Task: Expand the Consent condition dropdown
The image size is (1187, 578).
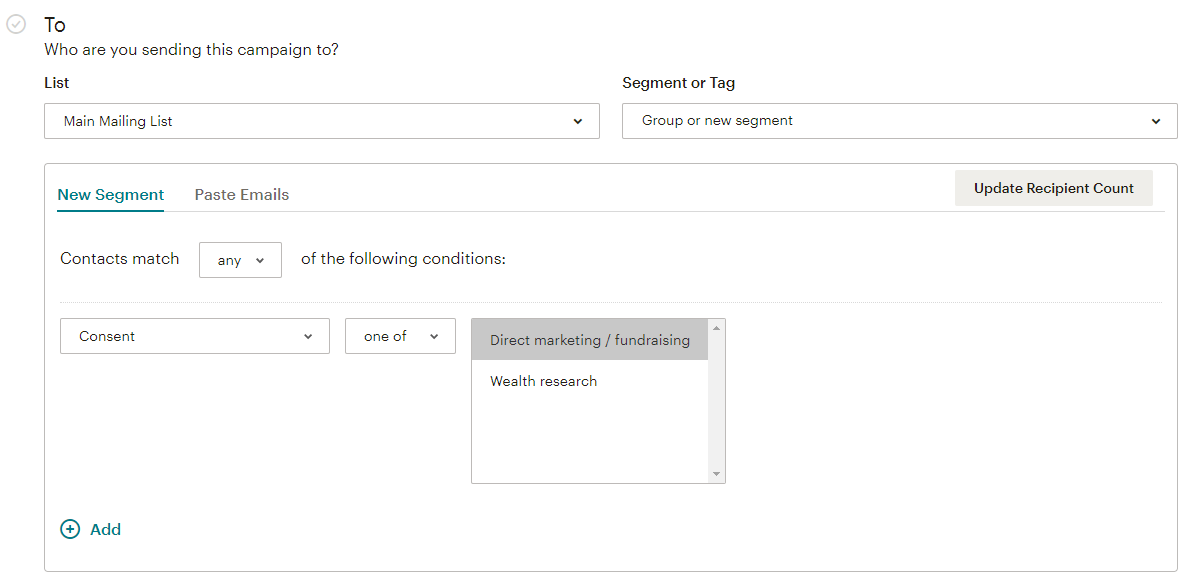Action: click(195, 336)
